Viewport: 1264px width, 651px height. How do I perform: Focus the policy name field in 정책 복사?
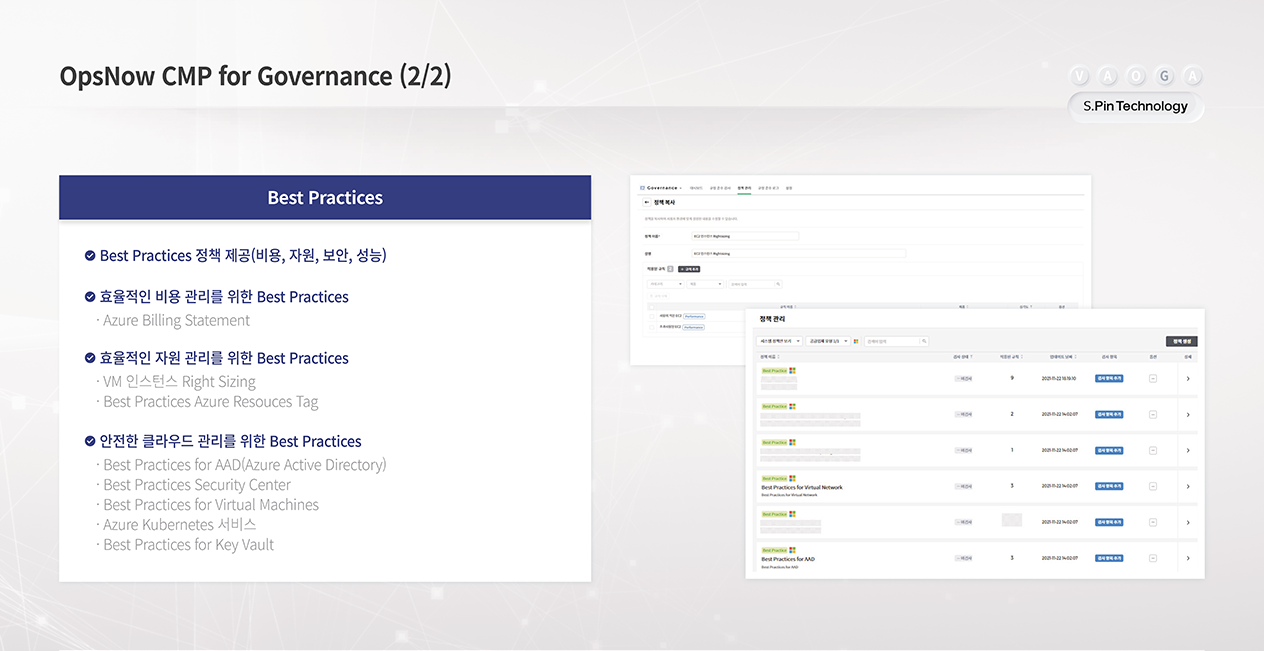[x=745, y=236]
